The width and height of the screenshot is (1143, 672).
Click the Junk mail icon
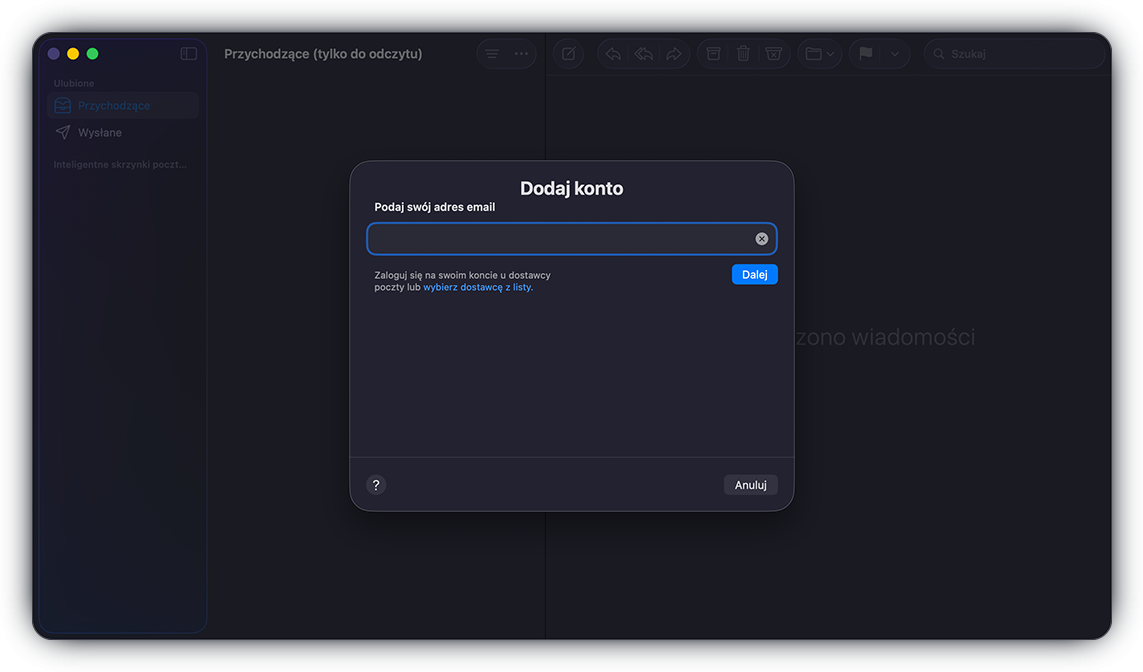tap(773, 53)
